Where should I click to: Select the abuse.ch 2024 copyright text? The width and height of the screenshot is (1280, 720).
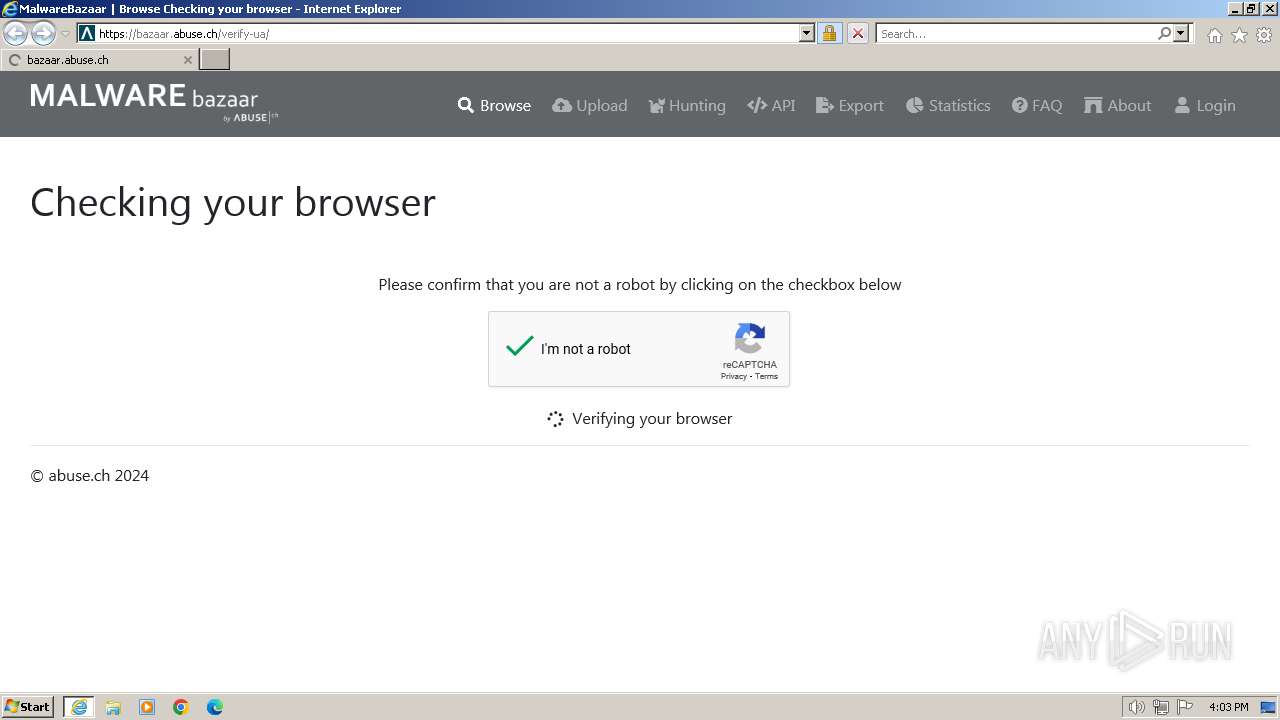(x=90, y=476)
